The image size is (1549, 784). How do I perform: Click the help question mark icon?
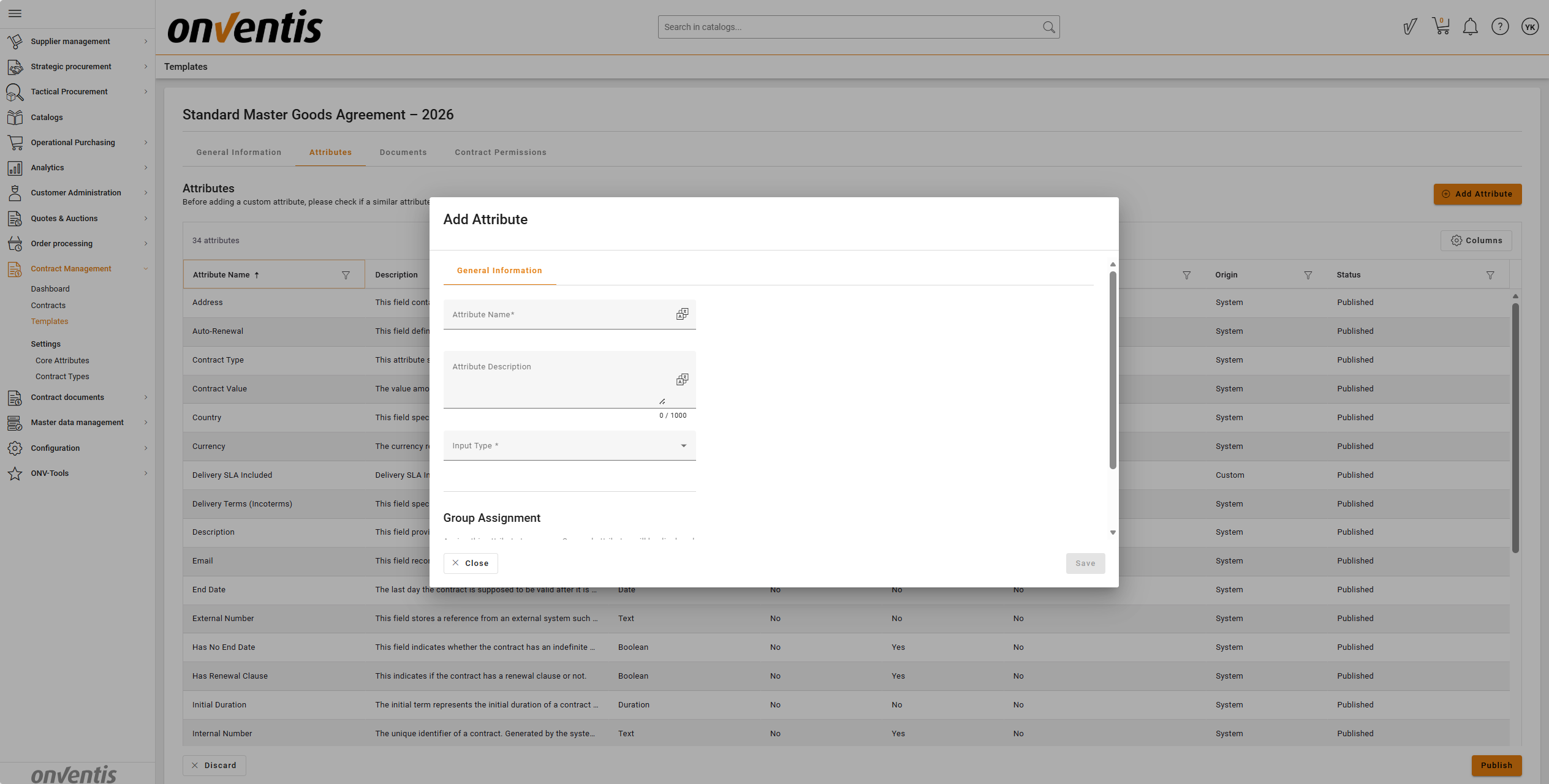coord(1500,27)
